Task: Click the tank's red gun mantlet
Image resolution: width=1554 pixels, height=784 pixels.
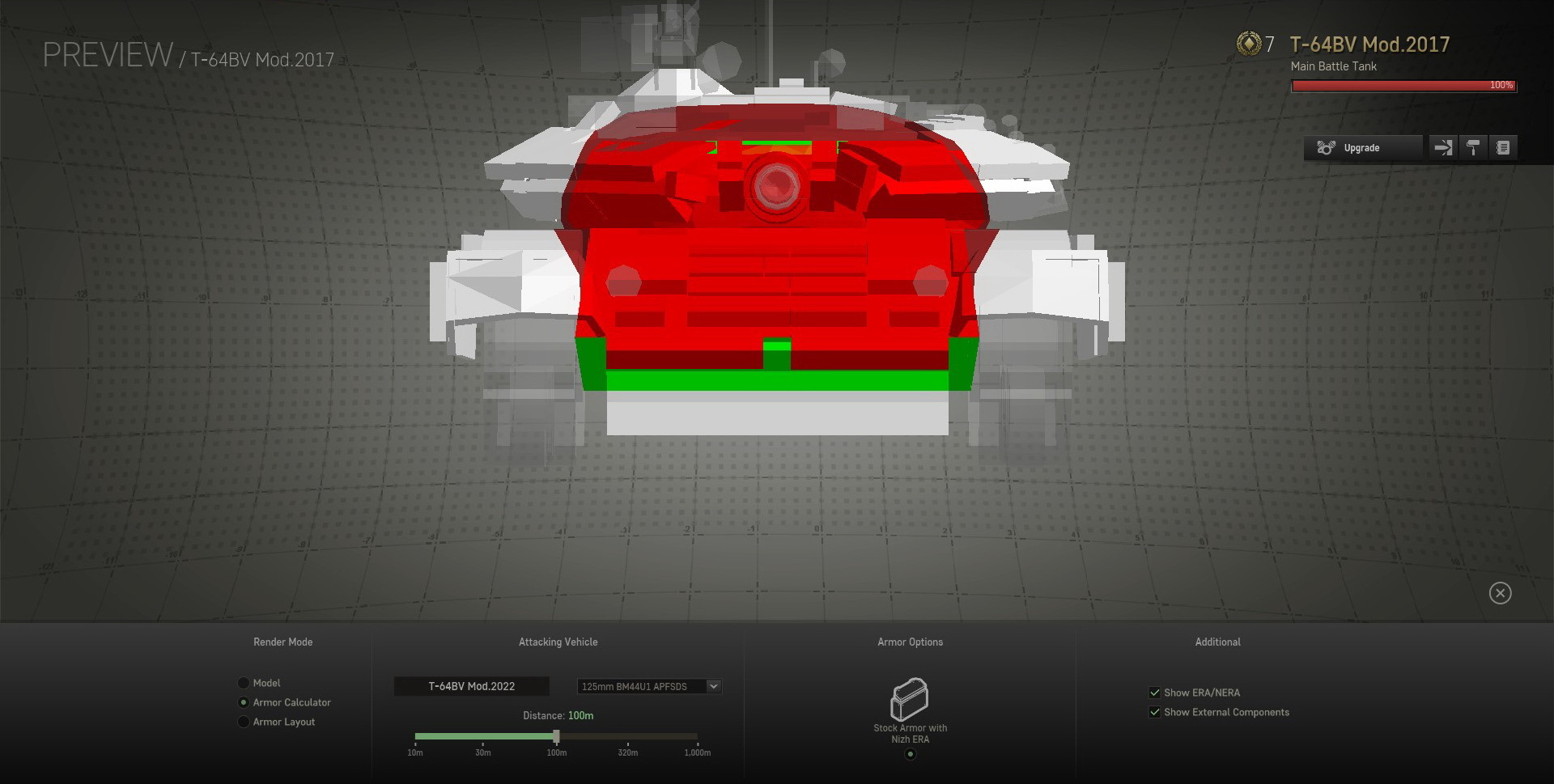Action: tap(776, 184)
